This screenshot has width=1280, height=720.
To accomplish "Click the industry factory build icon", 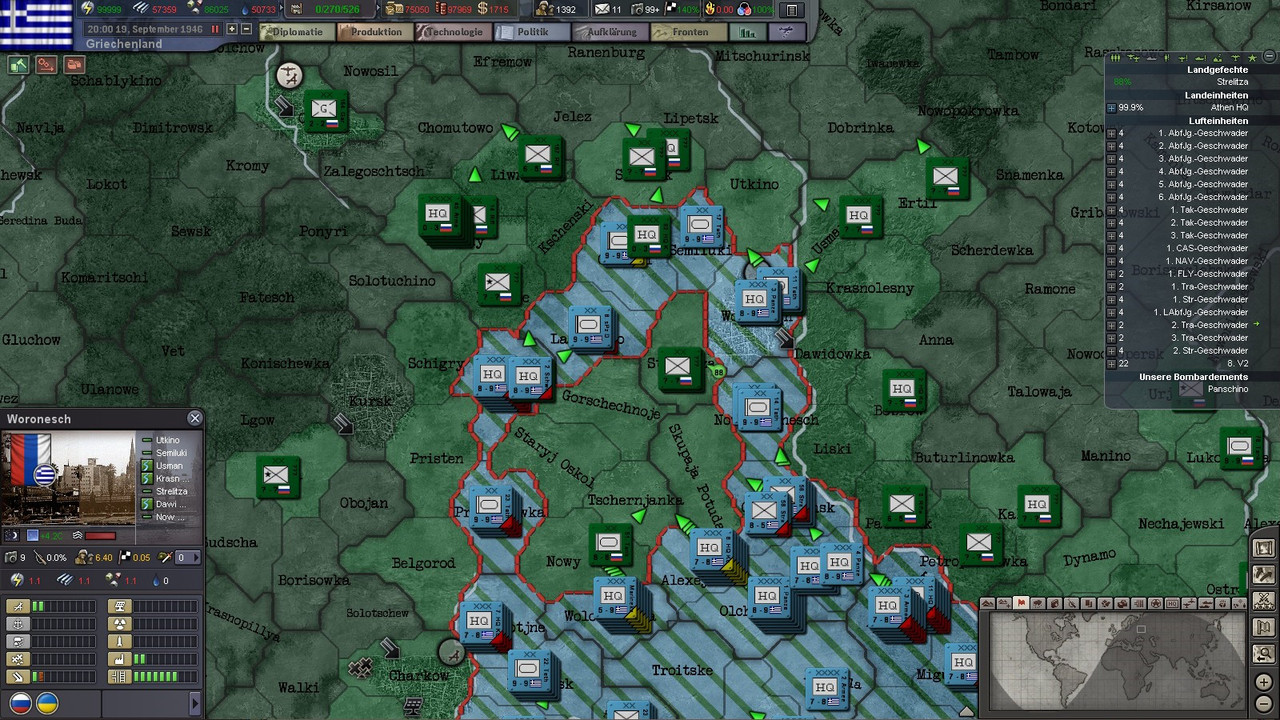I will click(120, 659).
